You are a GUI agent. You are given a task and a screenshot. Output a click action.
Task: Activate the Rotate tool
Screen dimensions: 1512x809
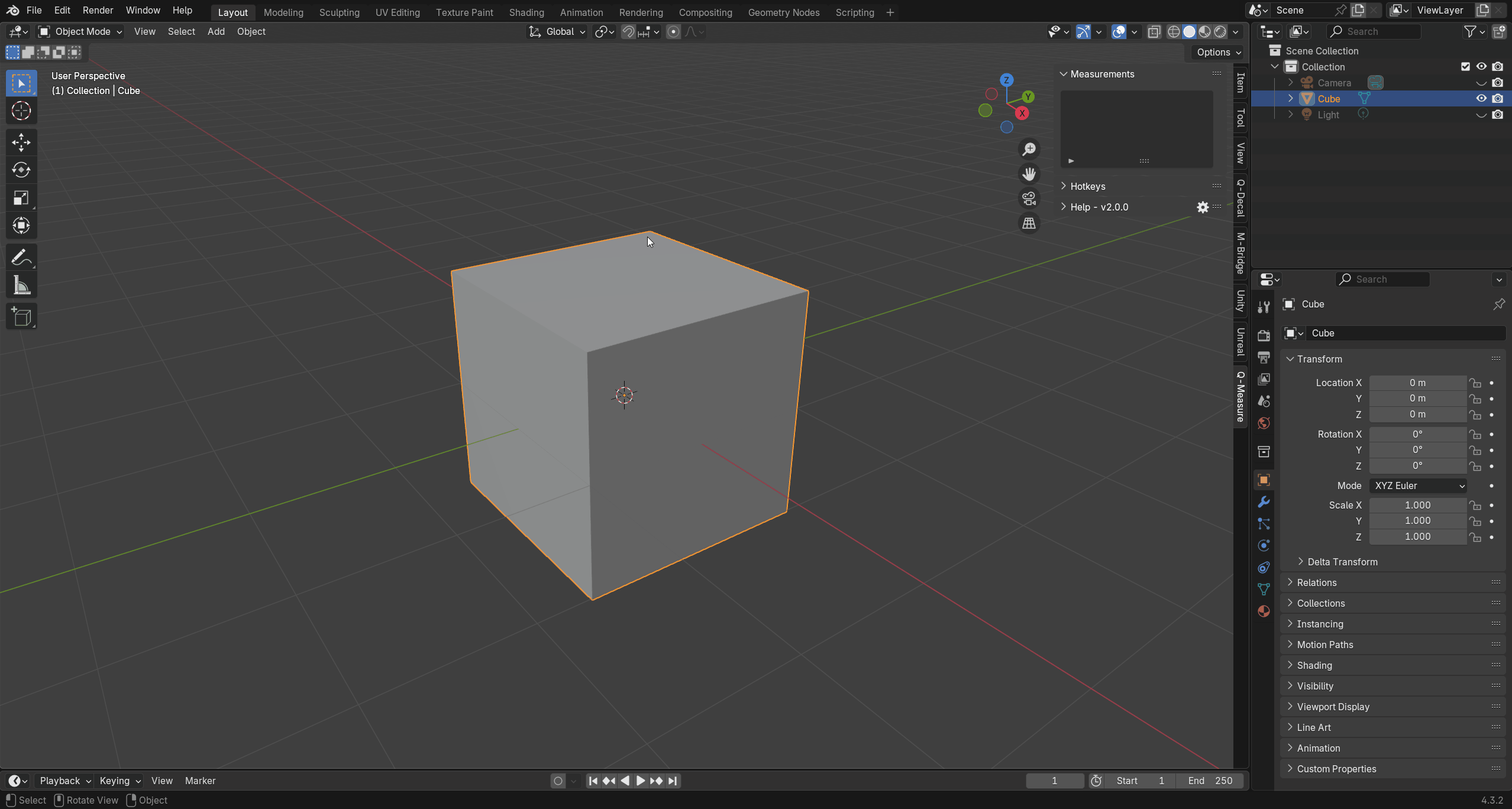21,170
